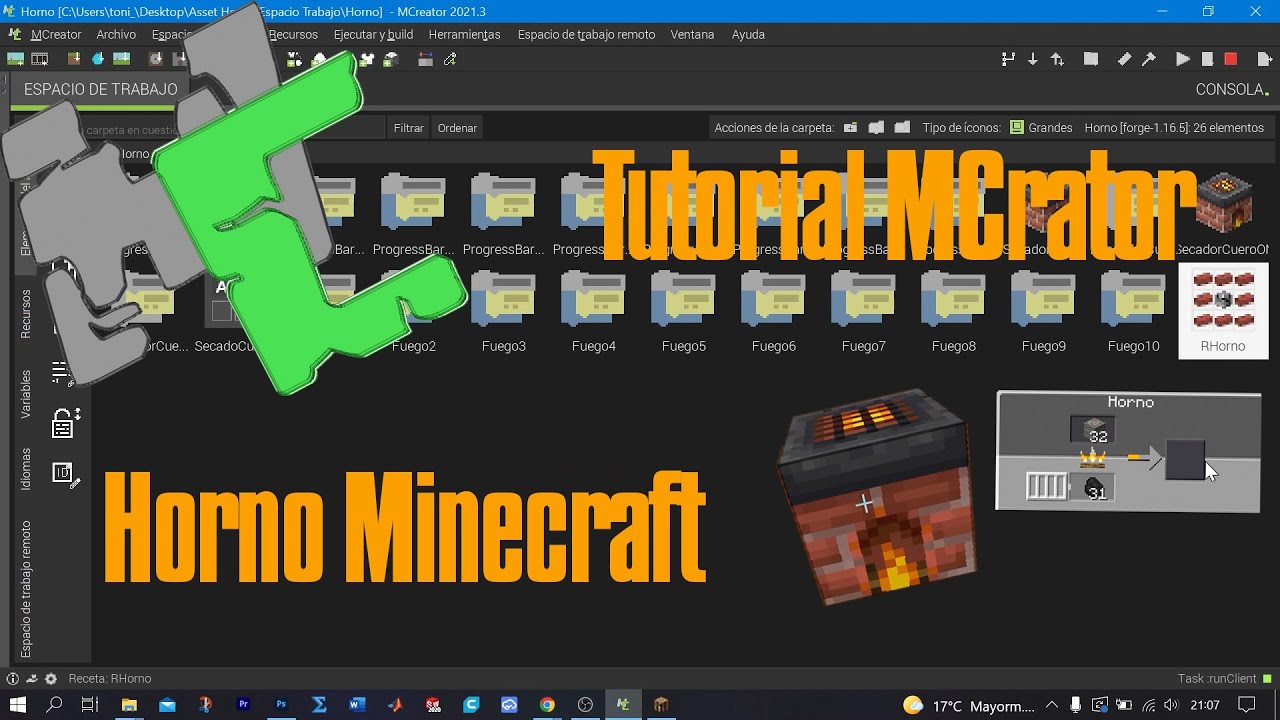1280x720 pixels.
Task: Click the create texture toolbar icon
Action: click(x=16, y=59)
